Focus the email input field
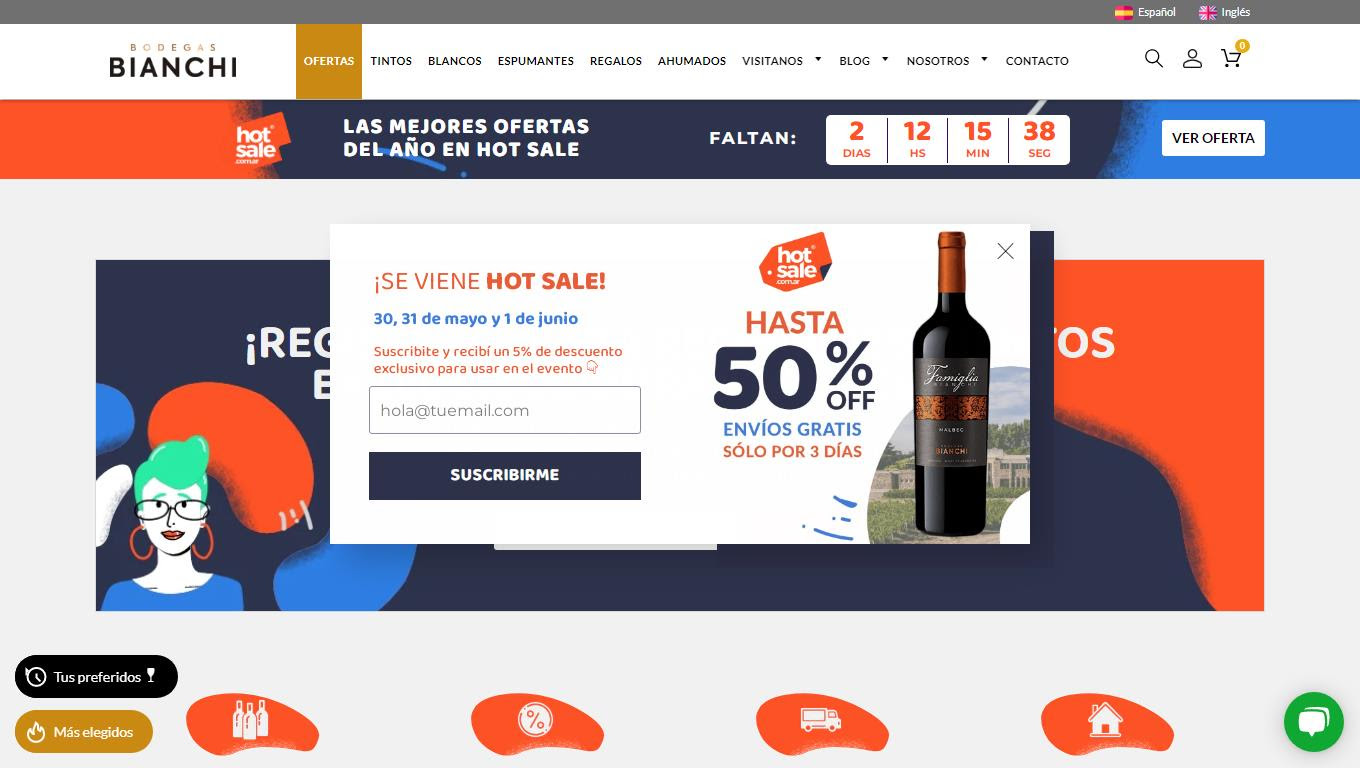 point(505,410)
